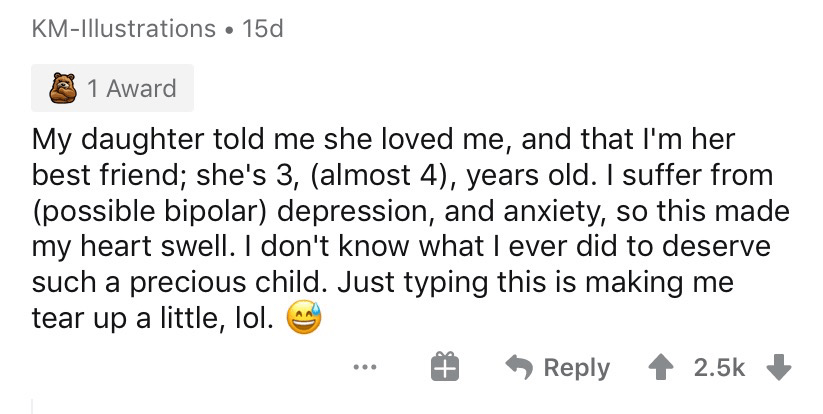The height and width of the screenshot is (414, 823).
Task: Collapse thread via the vertical line below comment
Action: (x=33, y=406)
